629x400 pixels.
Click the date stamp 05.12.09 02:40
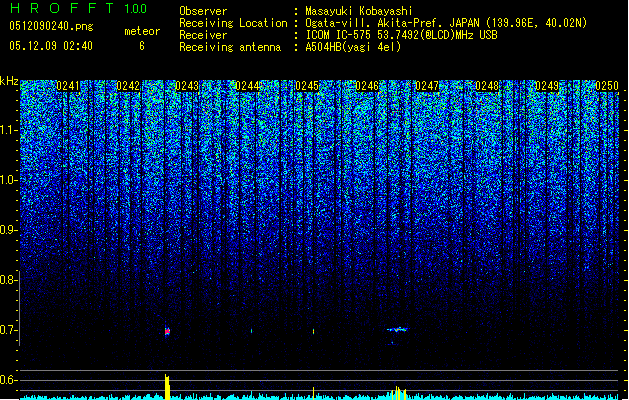click(x=51, y=46)
